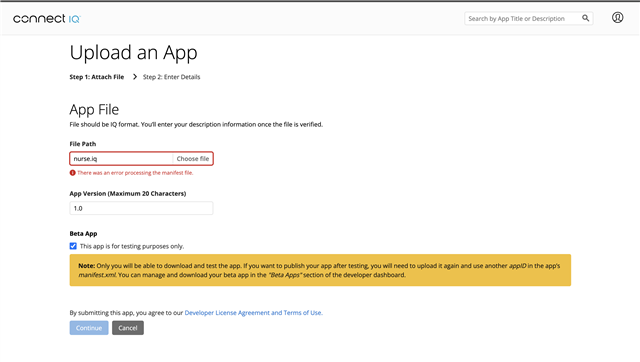Click the chevron arrow between steps
Screen dimensions: 640x362
pyautogui.click(x=135, y=77)
